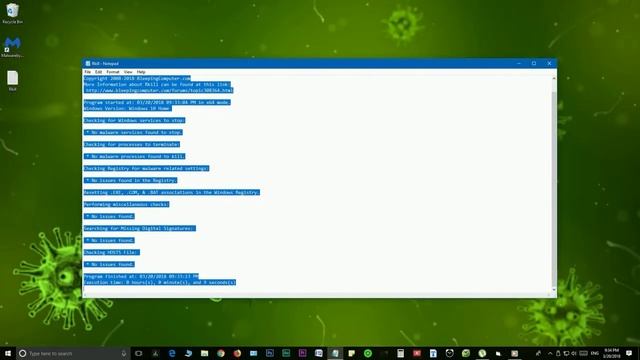Viewport: 640px width, 360px height.
Task: Open File Explorer from the taskbar
Action: click(204, 353)
